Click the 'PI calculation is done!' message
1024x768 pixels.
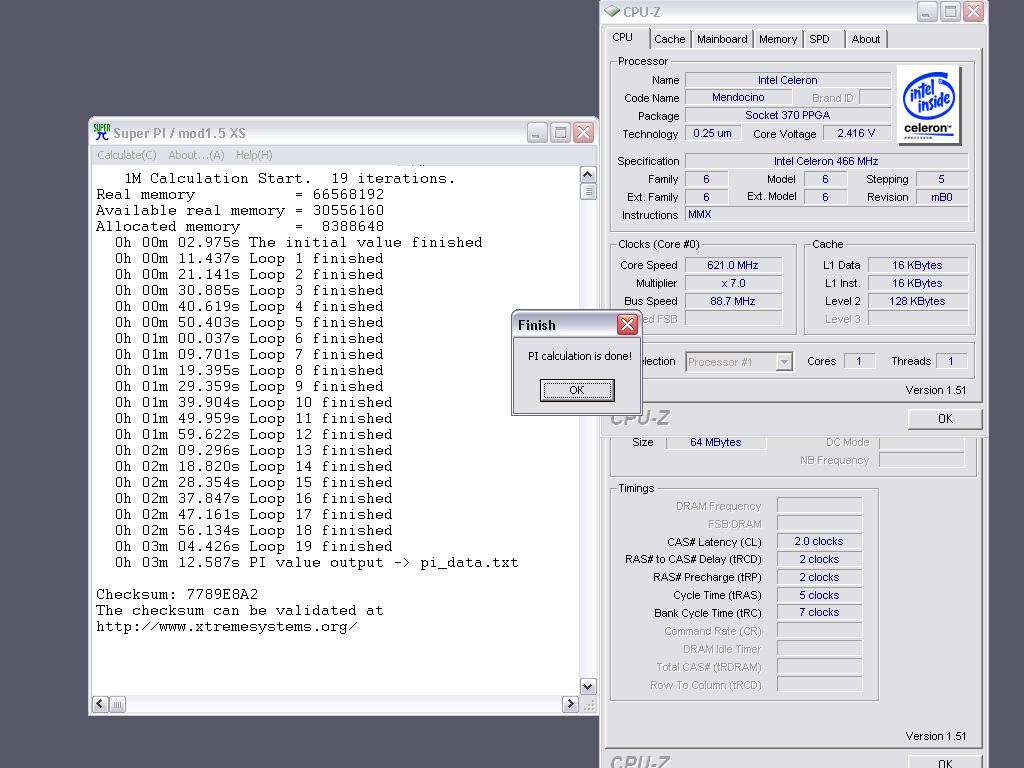580,356
